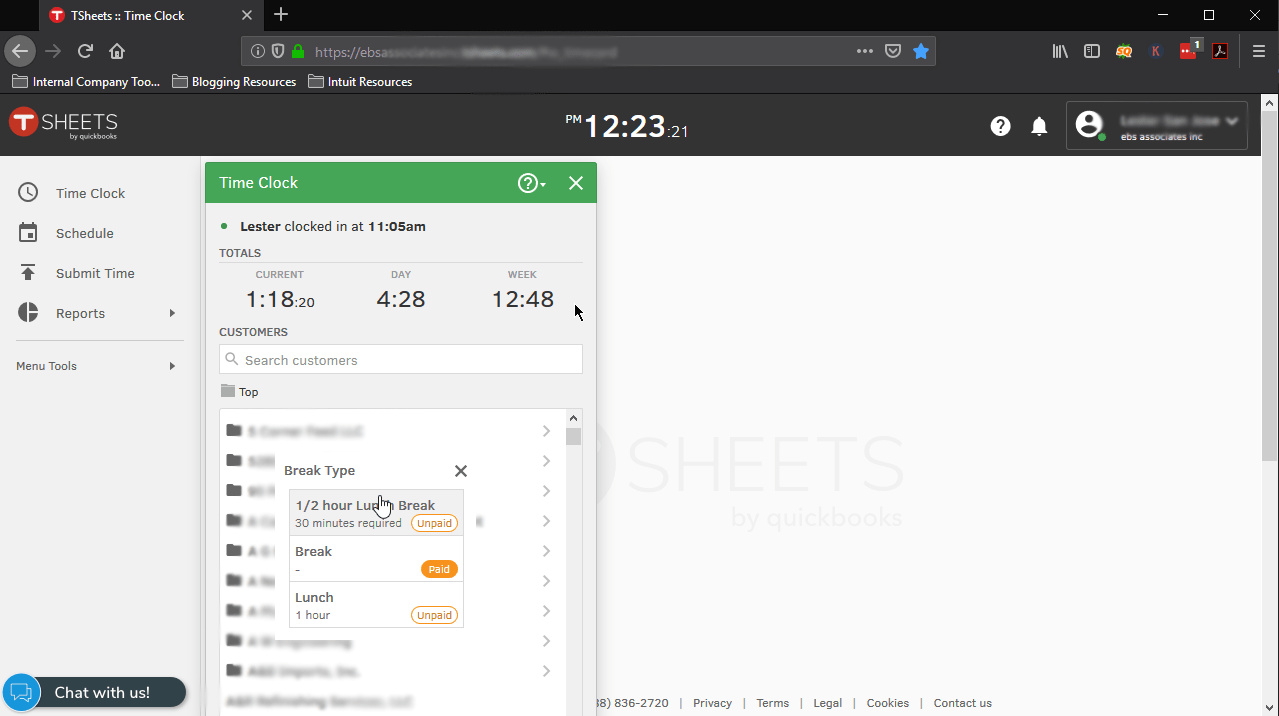Click the TSheets logo in header

point(64,124)
